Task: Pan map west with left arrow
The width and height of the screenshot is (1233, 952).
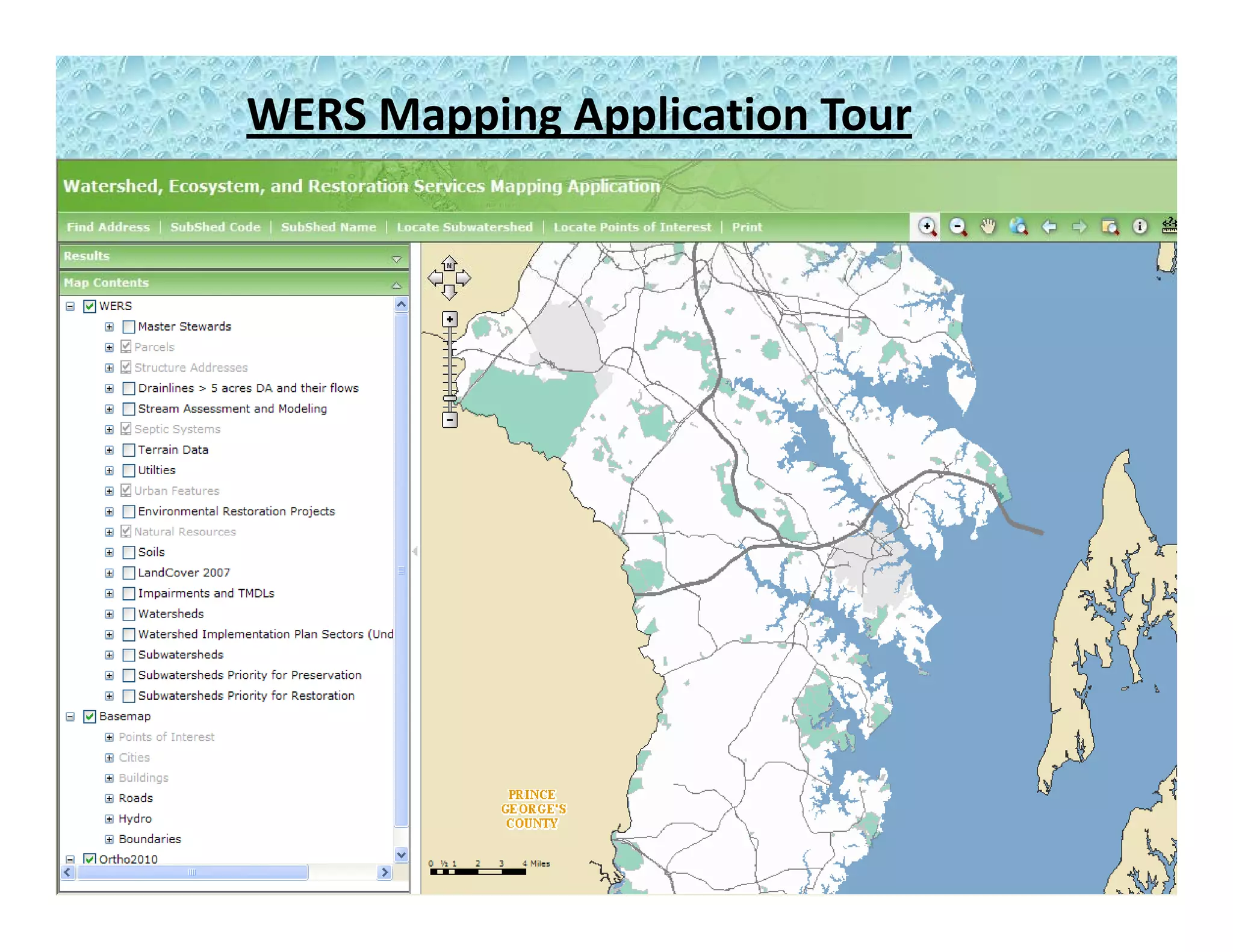Action: 435,278
